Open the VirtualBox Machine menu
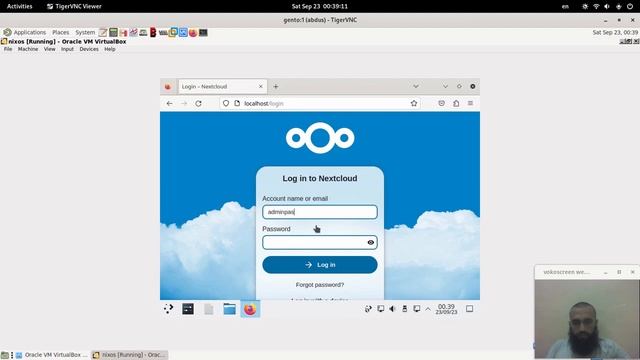This screenshot has width=640, height=360. coord(28,49)
